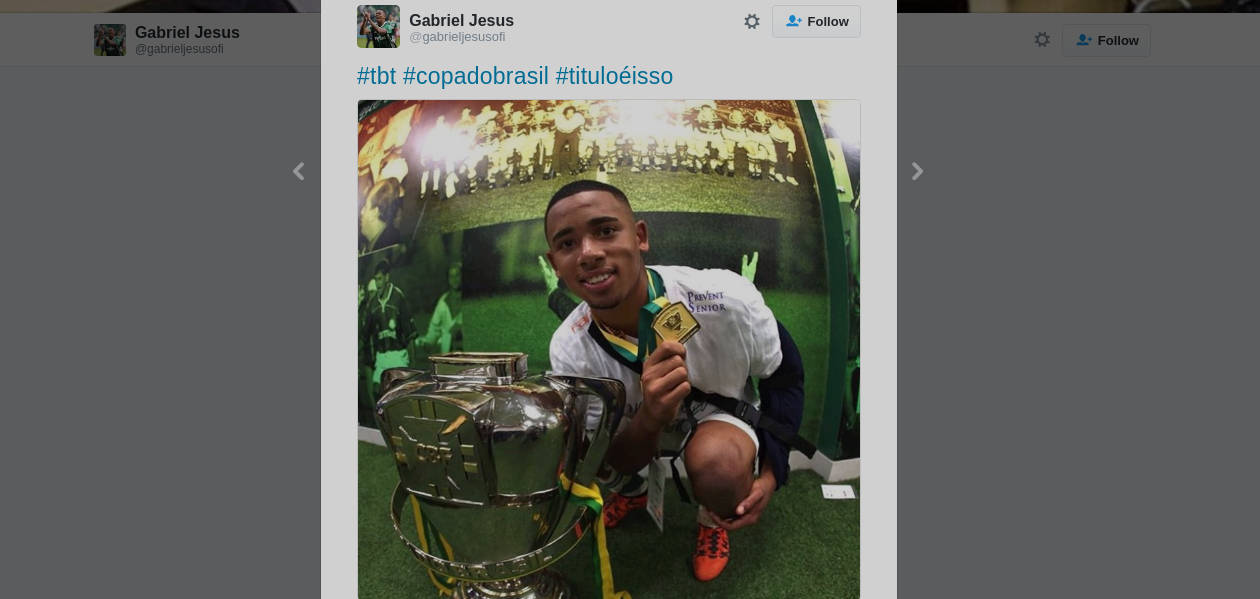Open the #tituloéisso hashtag link
Viewport: 1260px width, 599px height.
pyautogui.click(x=614, y=76)
